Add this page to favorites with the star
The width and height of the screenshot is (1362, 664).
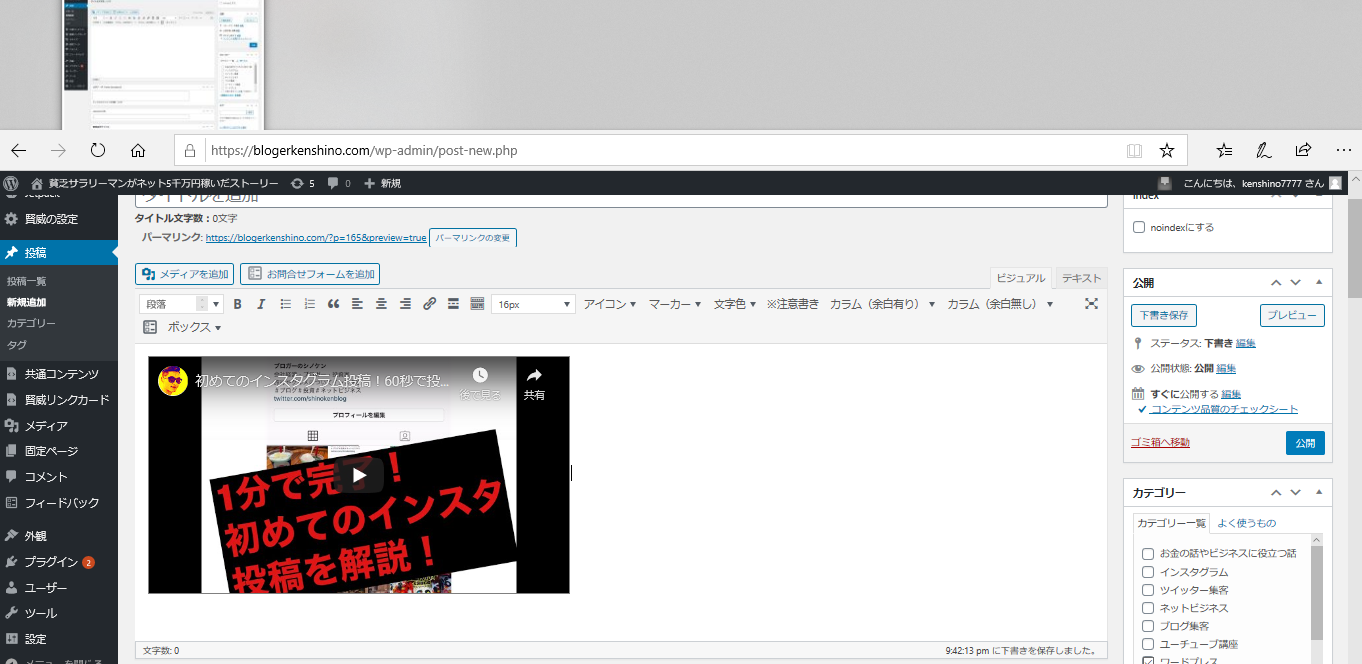tap(1166, 151)
